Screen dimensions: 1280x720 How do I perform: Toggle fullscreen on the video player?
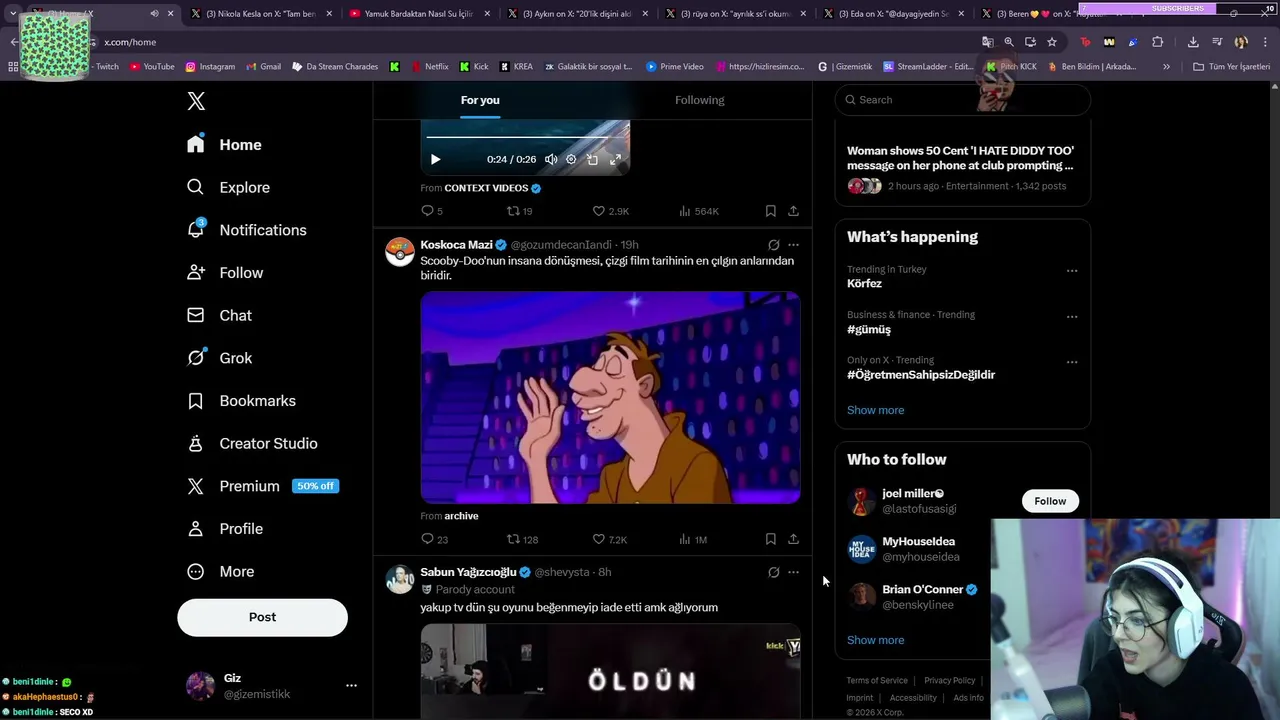coord(615,159)
